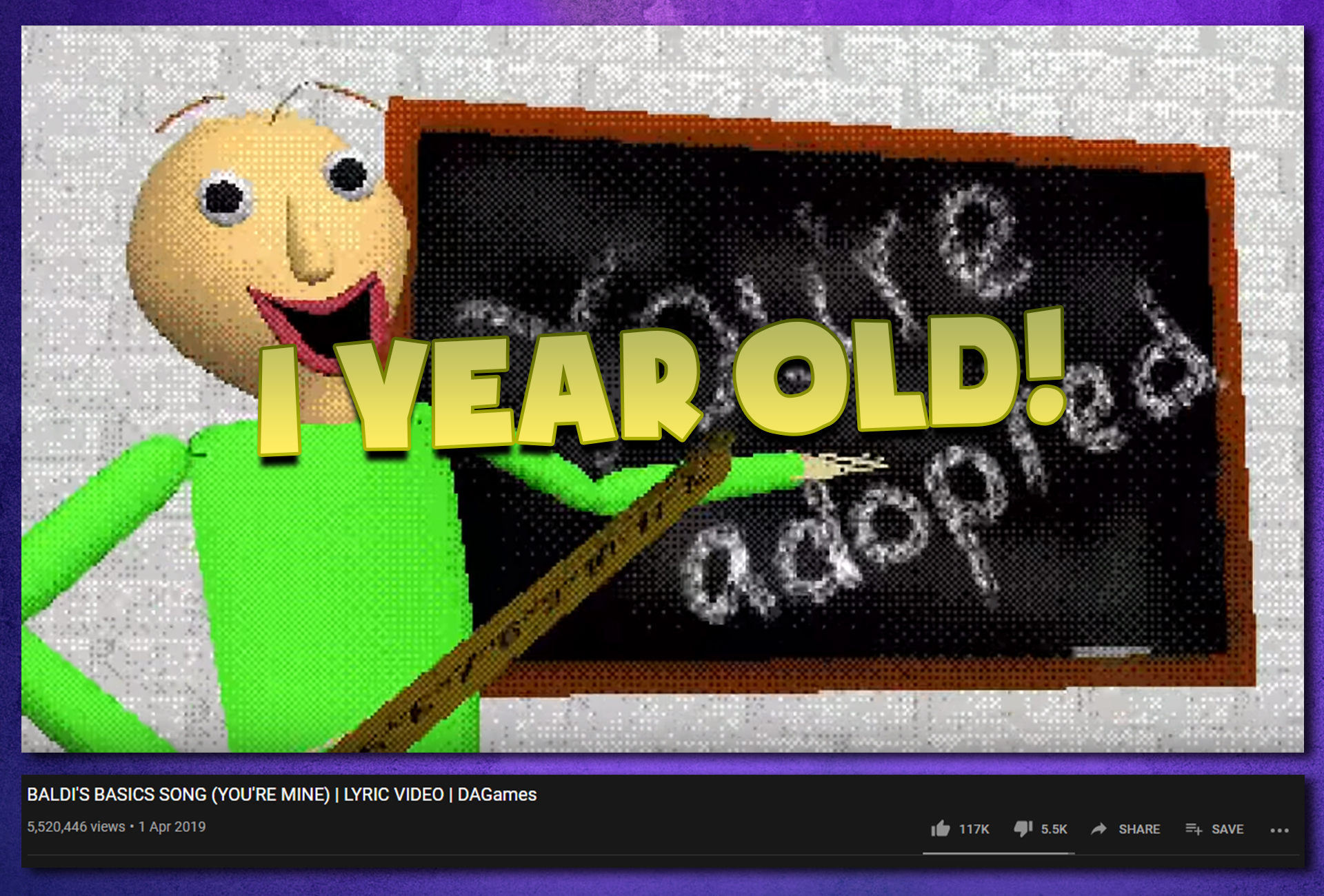The height and width of the screenshot is (896, 1324).
Task: Click "LYRIC VIDEO" in the title text
Action: coord(393,795)
